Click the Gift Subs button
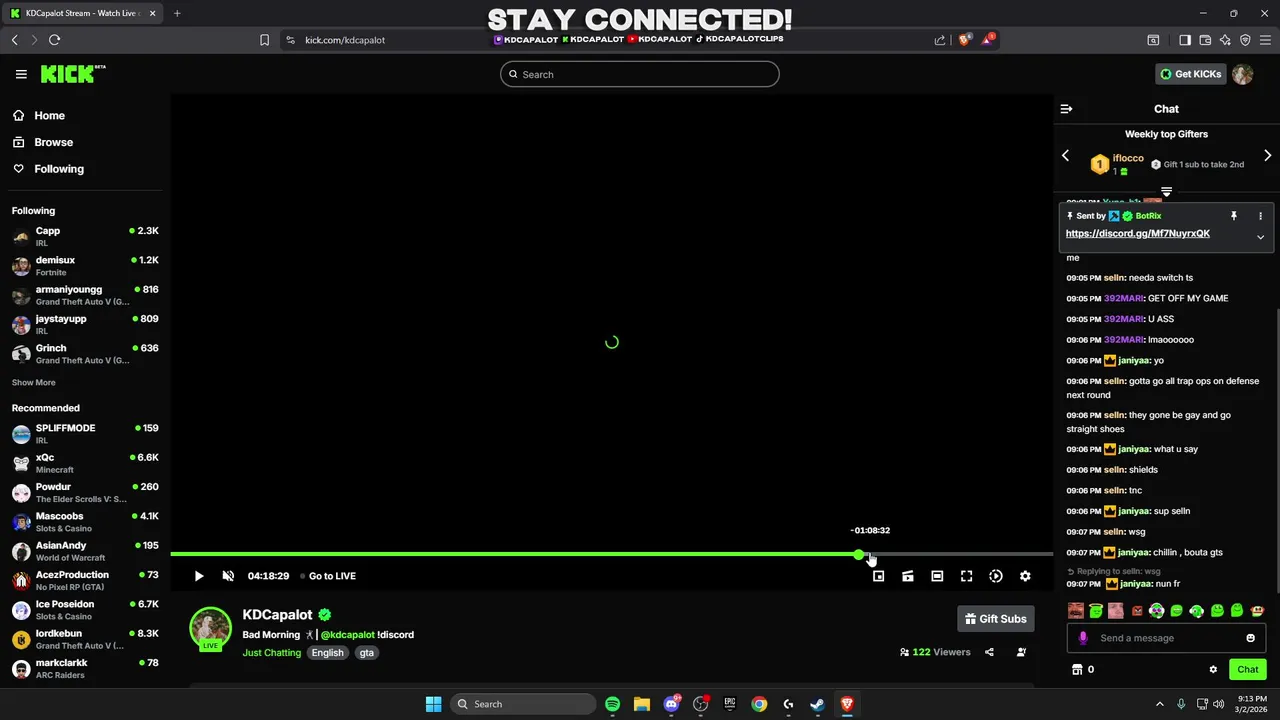 point(996,619)
